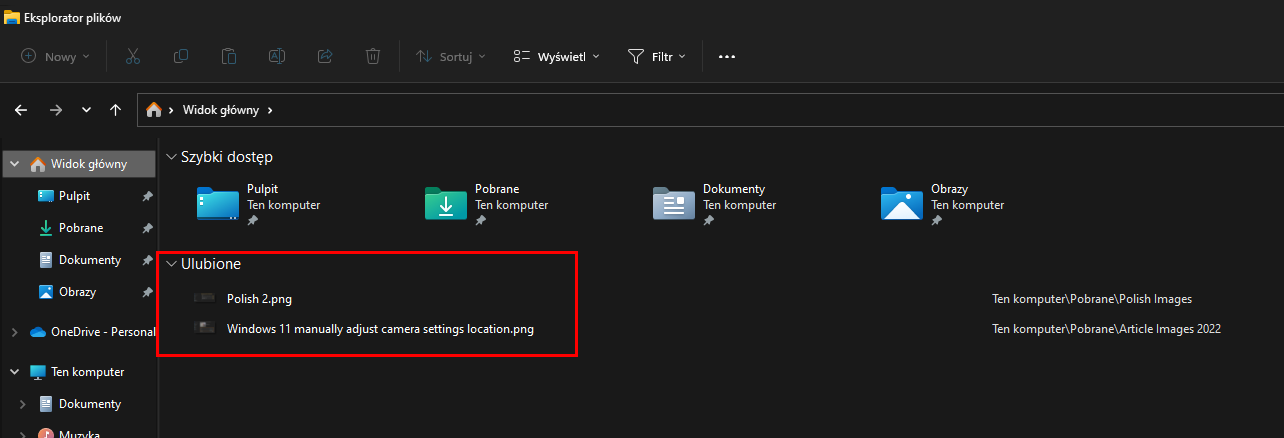
Task: Open the Obrazy quick access folder
Action: pyautogui.click(x=945, y=203)
